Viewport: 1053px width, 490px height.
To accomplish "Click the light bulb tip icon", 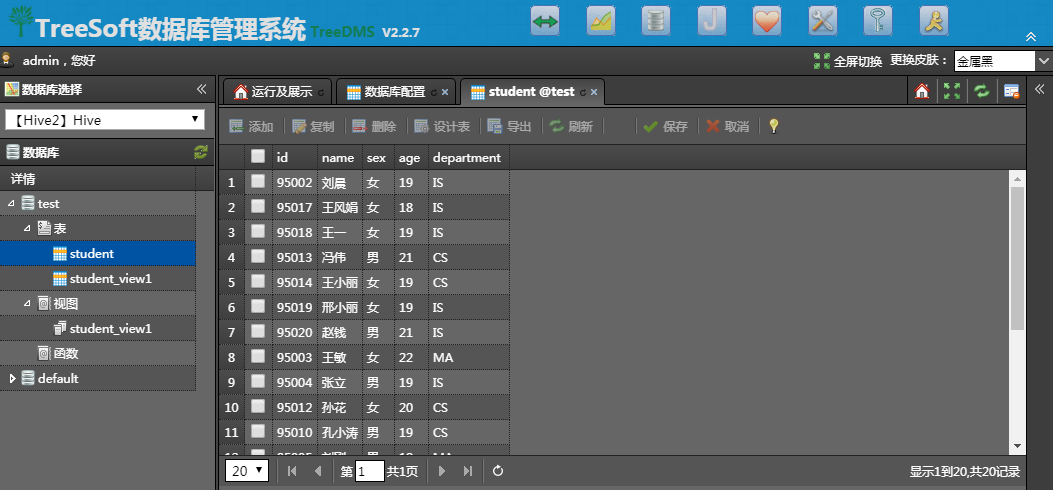I will pyautogui.click(x=774, y=126).
